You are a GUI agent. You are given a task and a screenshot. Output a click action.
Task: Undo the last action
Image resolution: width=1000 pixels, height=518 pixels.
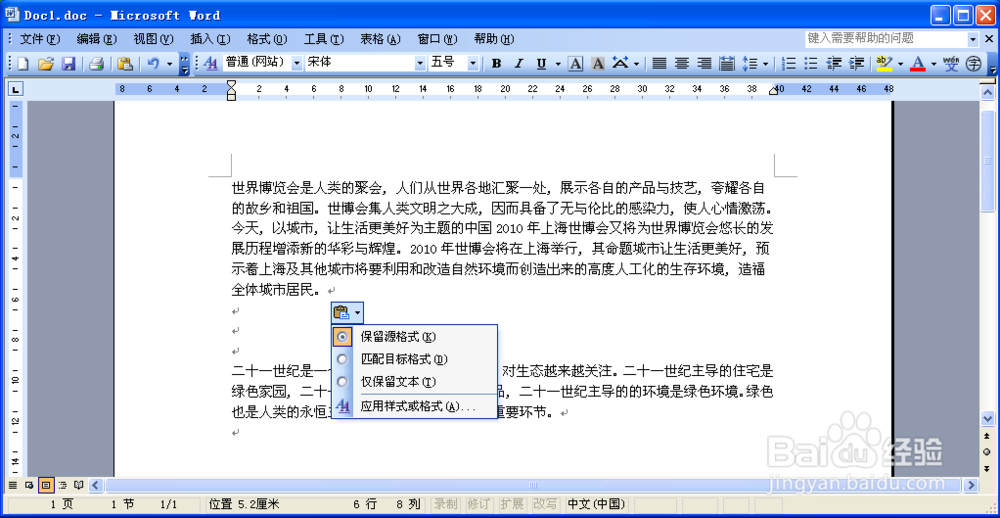(x=154, y=63)
